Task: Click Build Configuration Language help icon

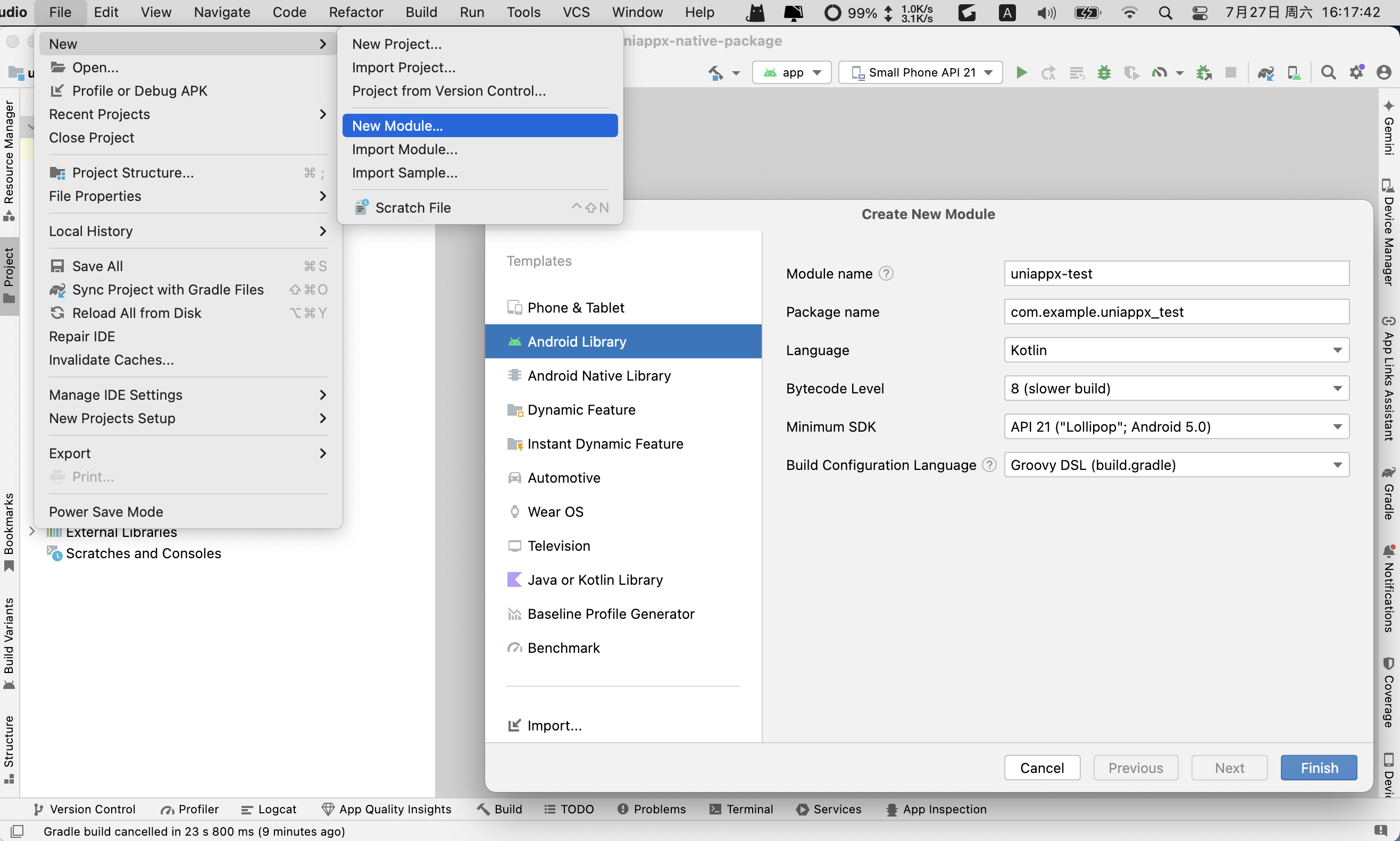Action: tap(989, 465)
